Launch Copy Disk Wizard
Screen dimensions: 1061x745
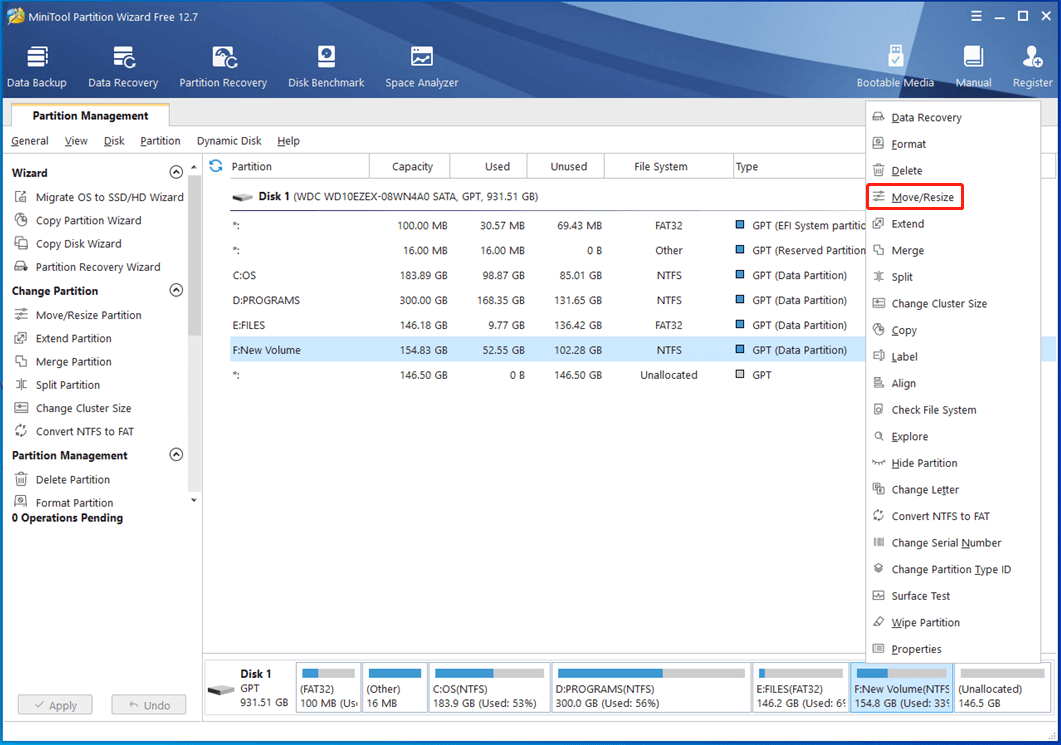[68, 244]
